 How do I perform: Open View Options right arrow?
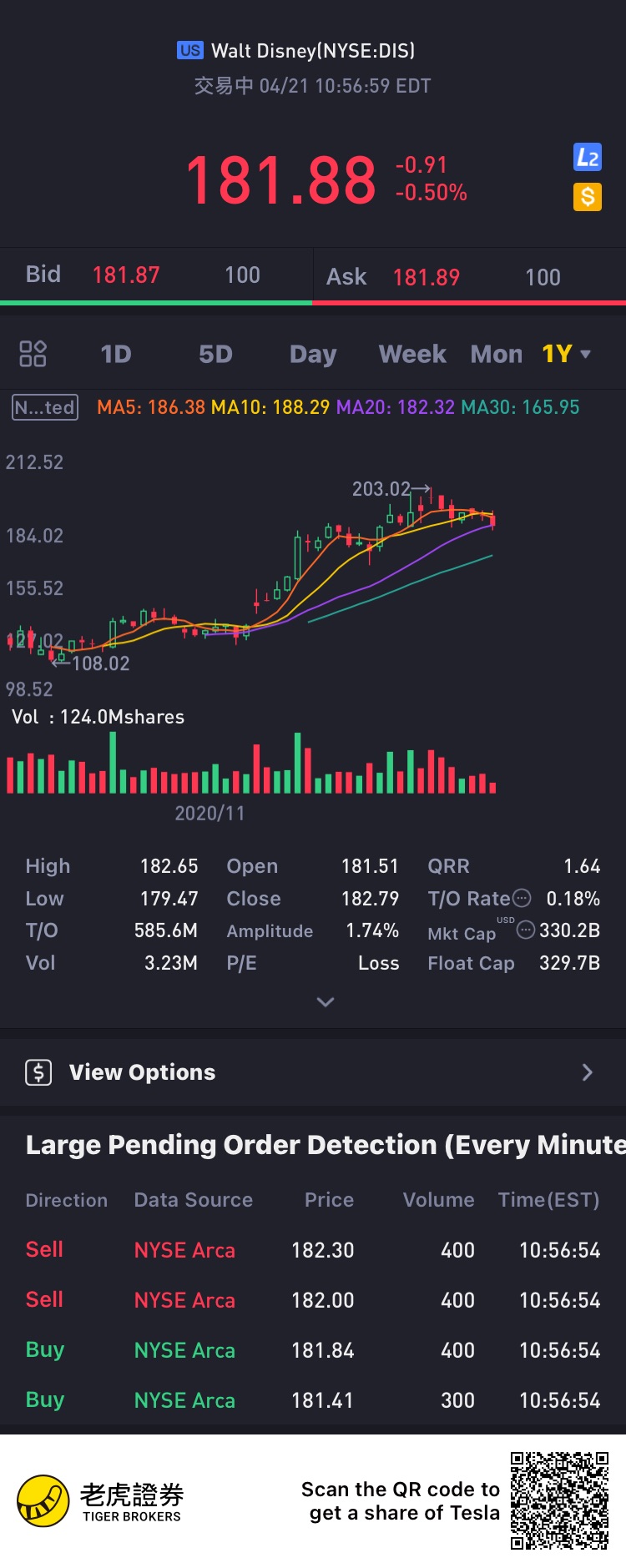coord(588,1072)
